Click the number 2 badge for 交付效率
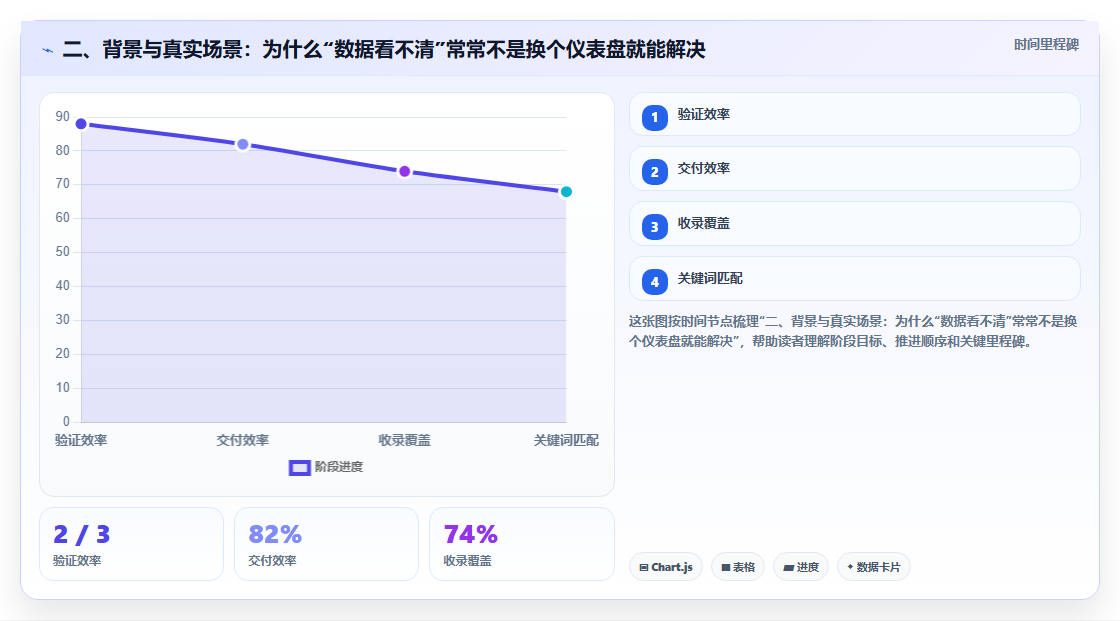1120x621 pixels. 654,172
